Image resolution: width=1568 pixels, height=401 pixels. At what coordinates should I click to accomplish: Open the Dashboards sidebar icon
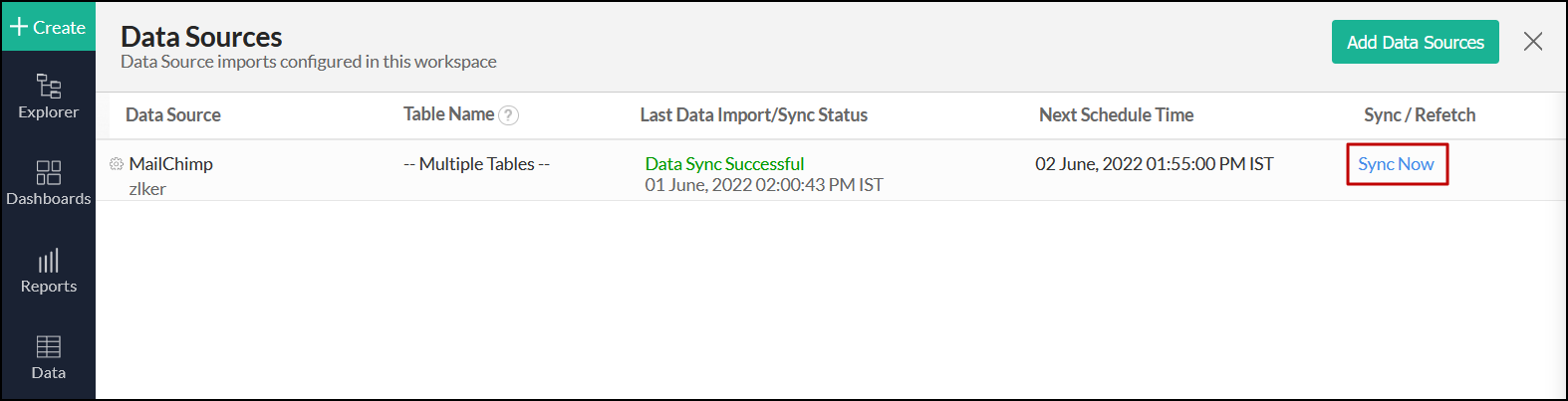pos(48,183)
